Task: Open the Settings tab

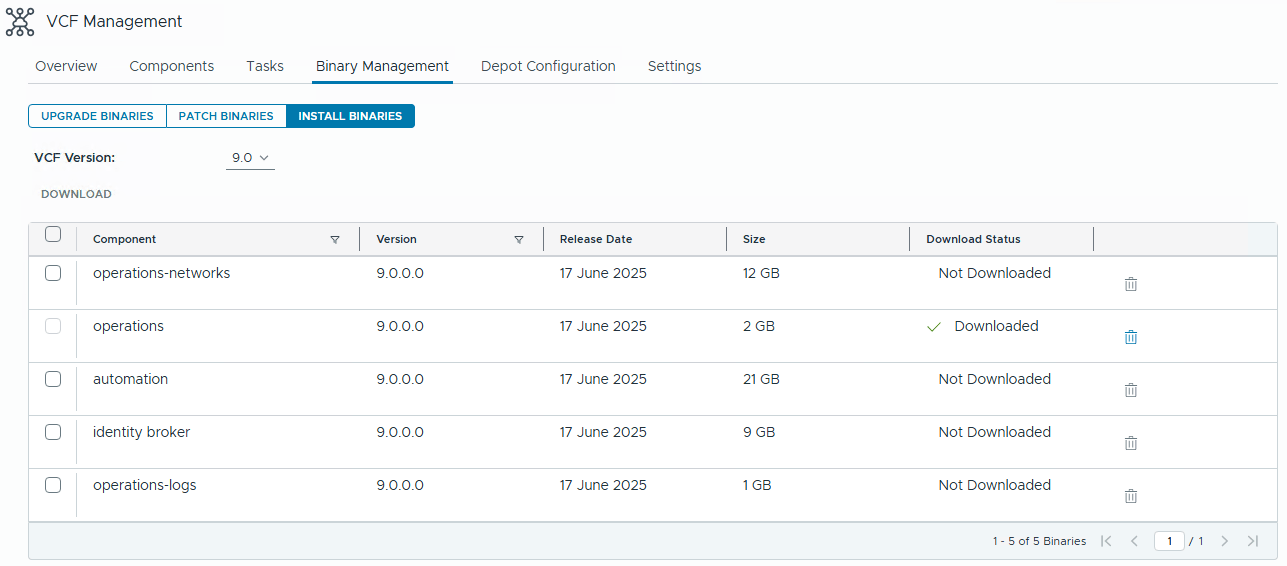Action: pos(674,66)
